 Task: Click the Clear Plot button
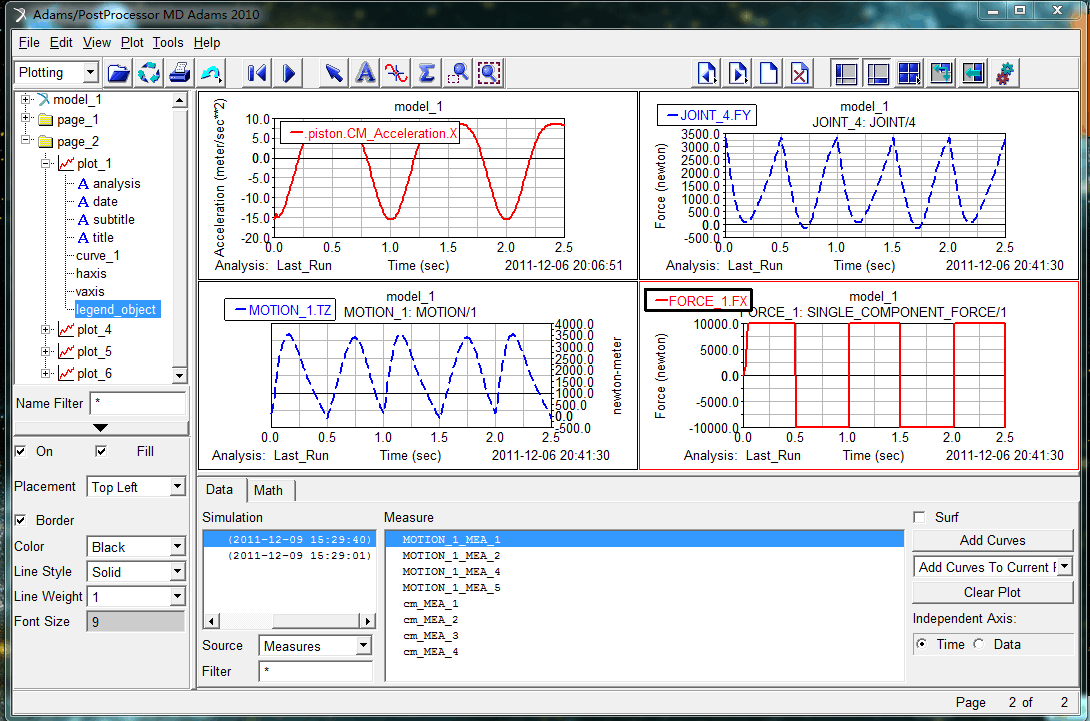tap(992, 592)
